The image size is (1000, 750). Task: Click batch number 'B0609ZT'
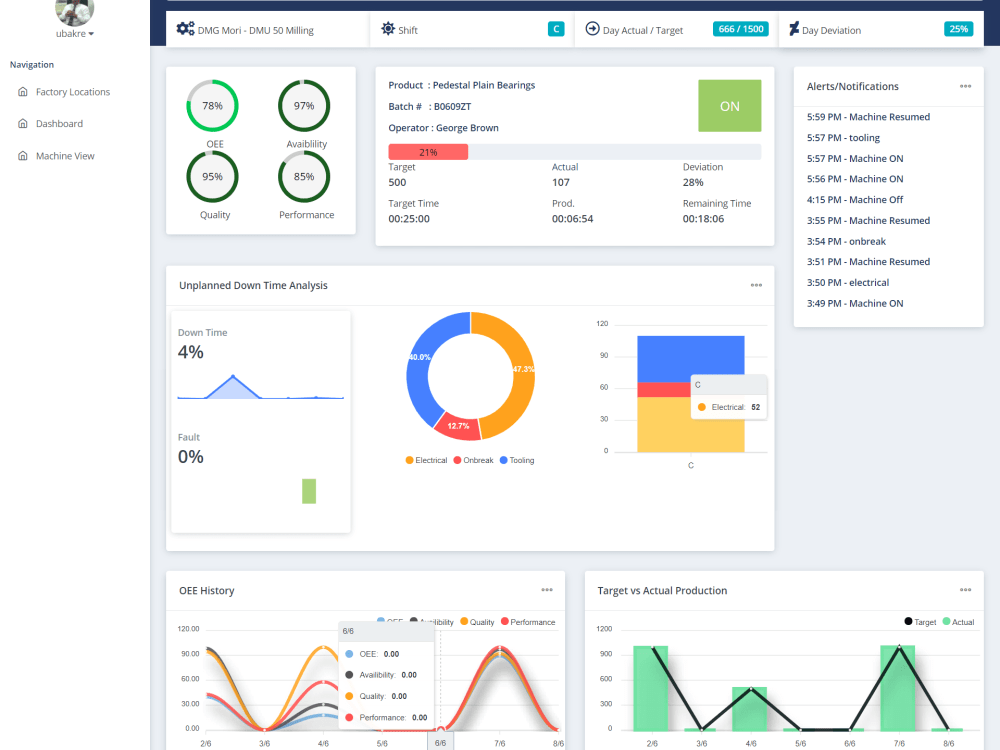(x=452, y=107)
